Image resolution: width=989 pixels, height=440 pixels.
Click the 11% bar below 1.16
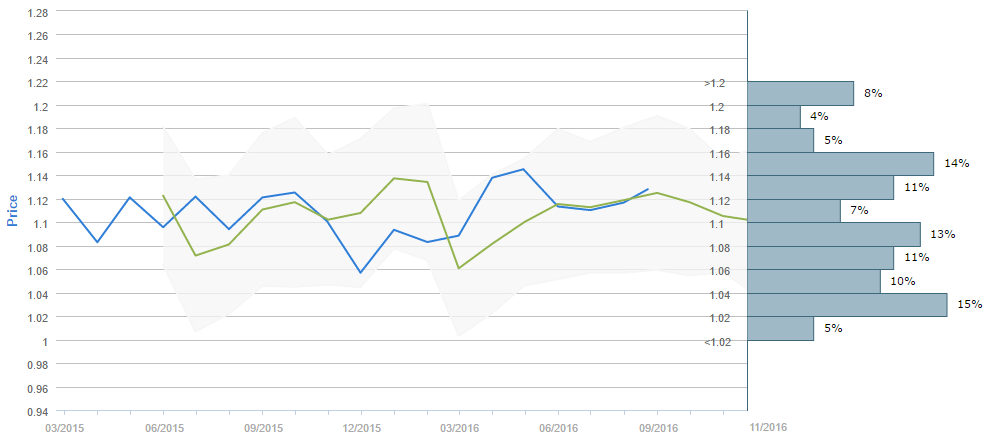point(820,187)
